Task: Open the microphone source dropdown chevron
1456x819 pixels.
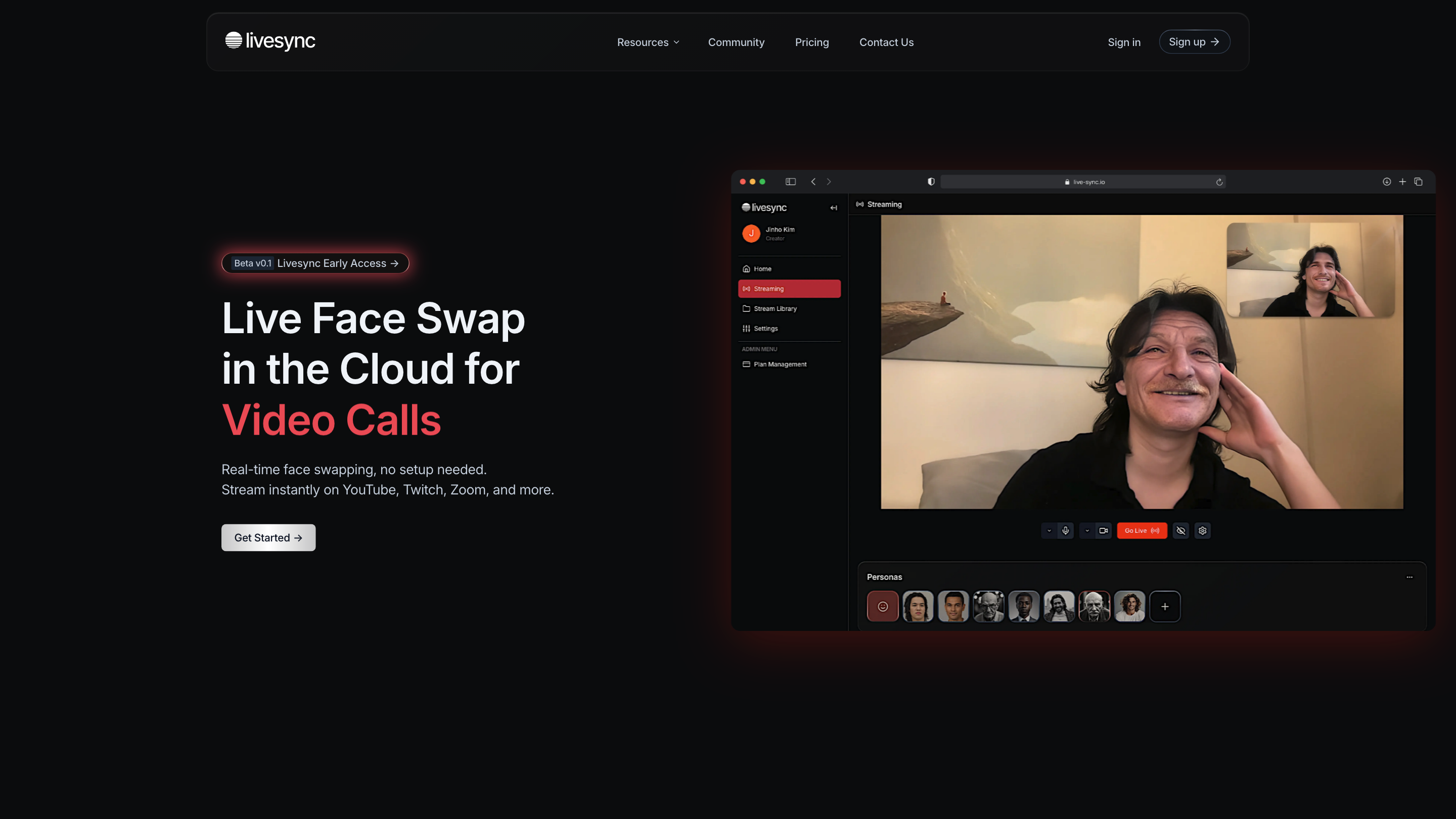Action: tap(1049, 531)
